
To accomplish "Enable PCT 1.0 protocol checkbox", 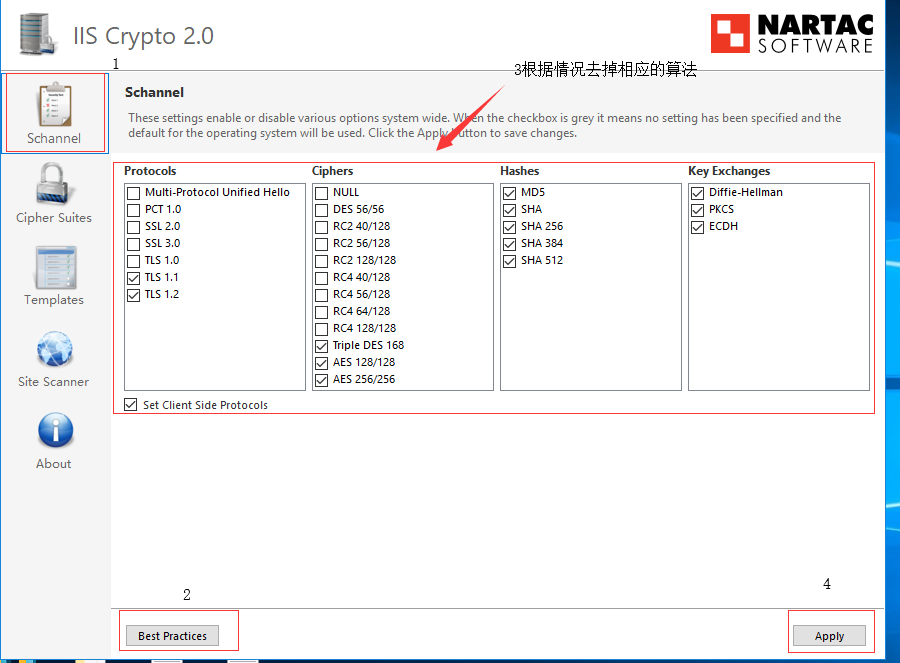I will click(133, 210).
